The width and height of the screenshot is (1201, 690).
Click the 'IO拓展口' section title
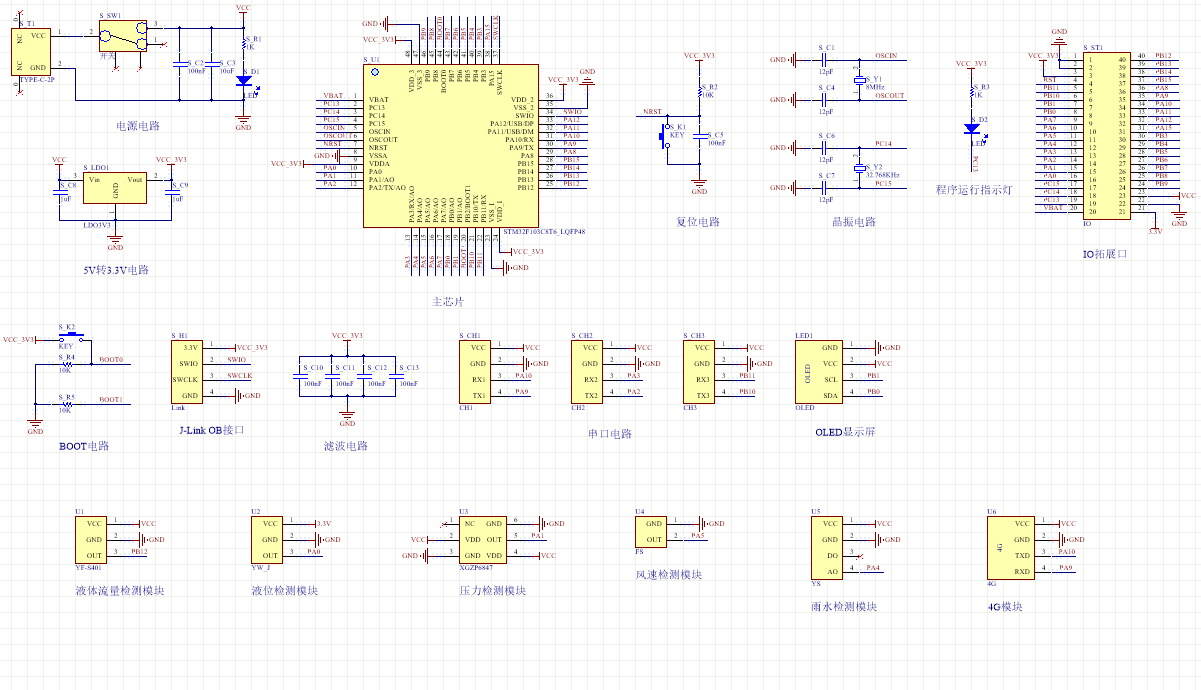point(1105,254)
